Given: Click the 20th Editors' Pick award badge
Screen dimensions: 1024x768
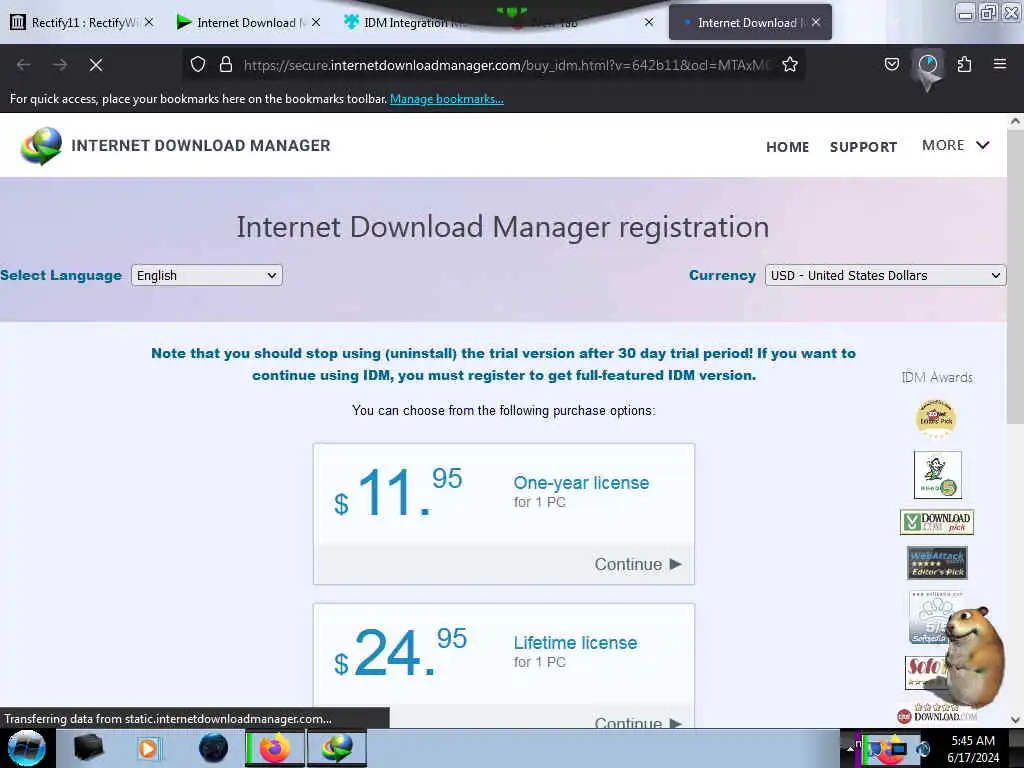Looking at the screenshot, I should point(936,419).
